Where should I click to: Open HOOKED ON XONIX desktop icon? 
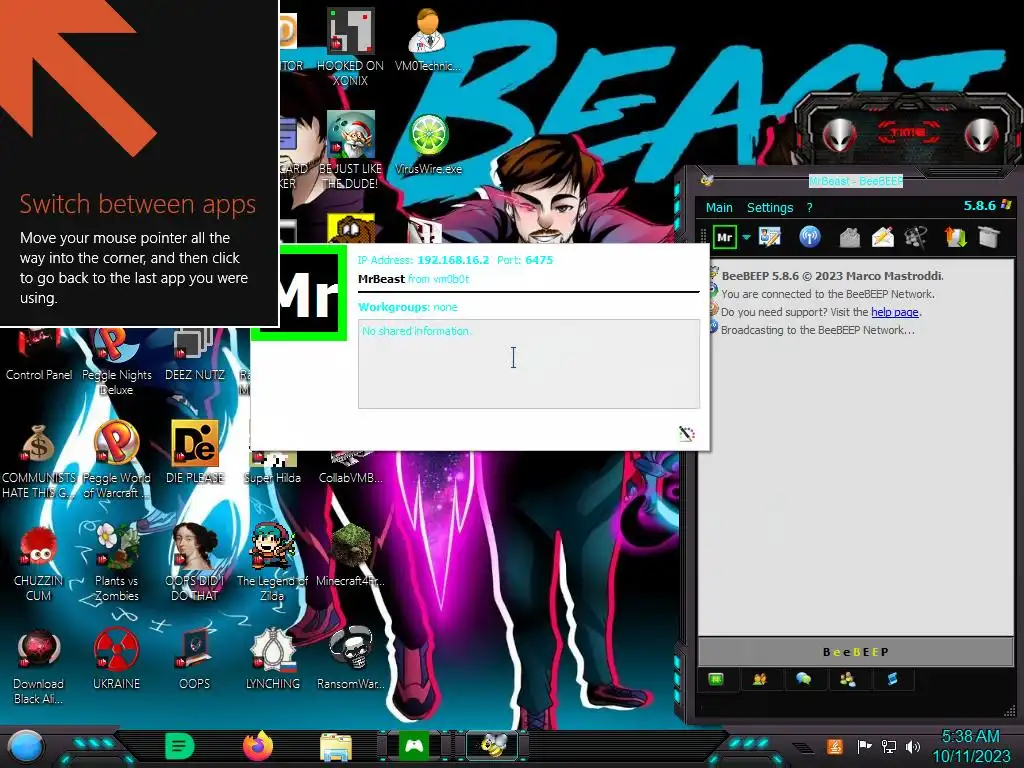click(350, 47)
